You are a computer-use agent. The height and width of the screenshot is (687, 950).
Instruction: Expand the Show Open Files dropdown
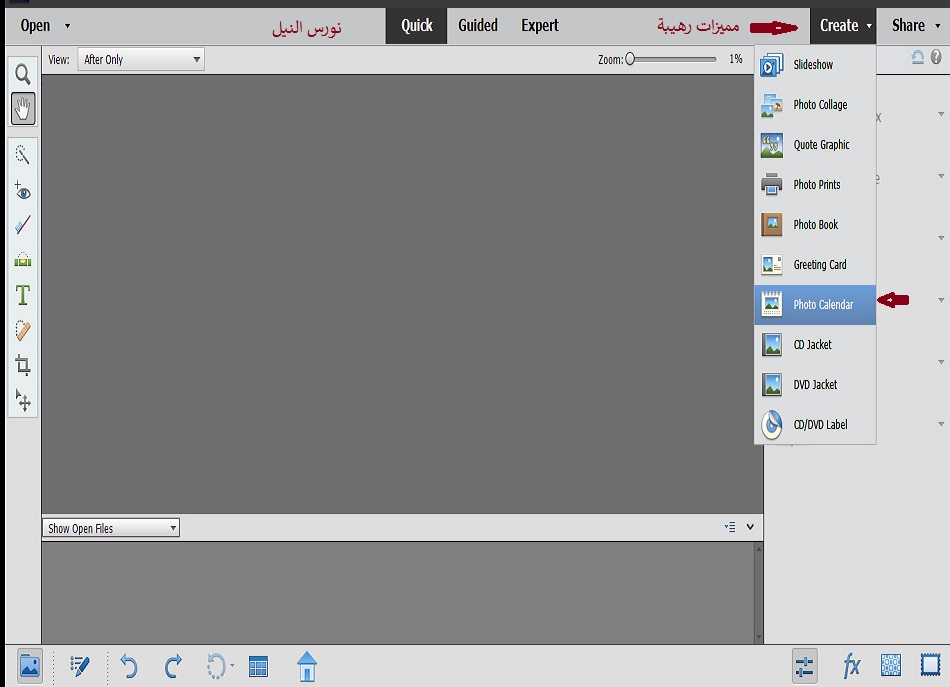coord(112,528)
